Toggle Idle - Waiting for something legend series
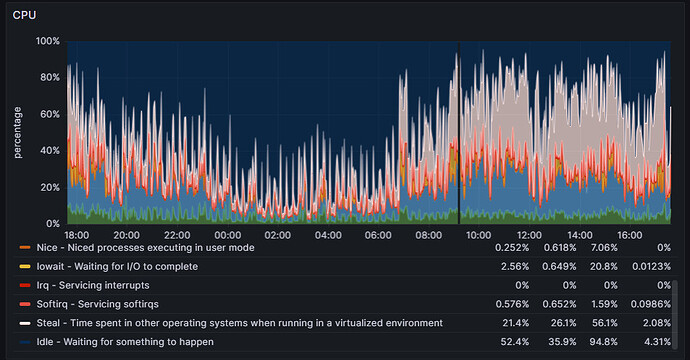The width and height of the screenshot is (690, 360). (x=125, y=342)
